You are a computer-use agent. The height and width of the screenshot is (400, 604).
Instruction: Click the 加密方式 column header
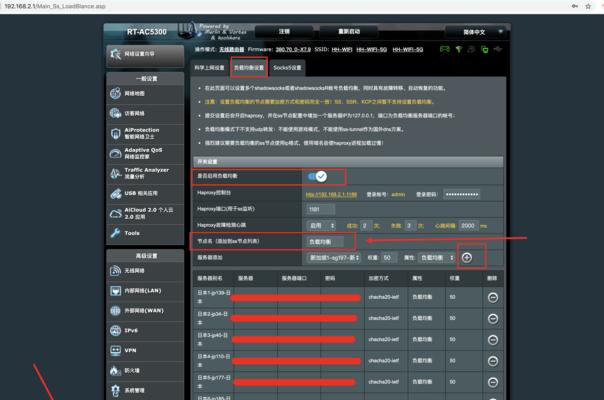click(x=378, y=278)
